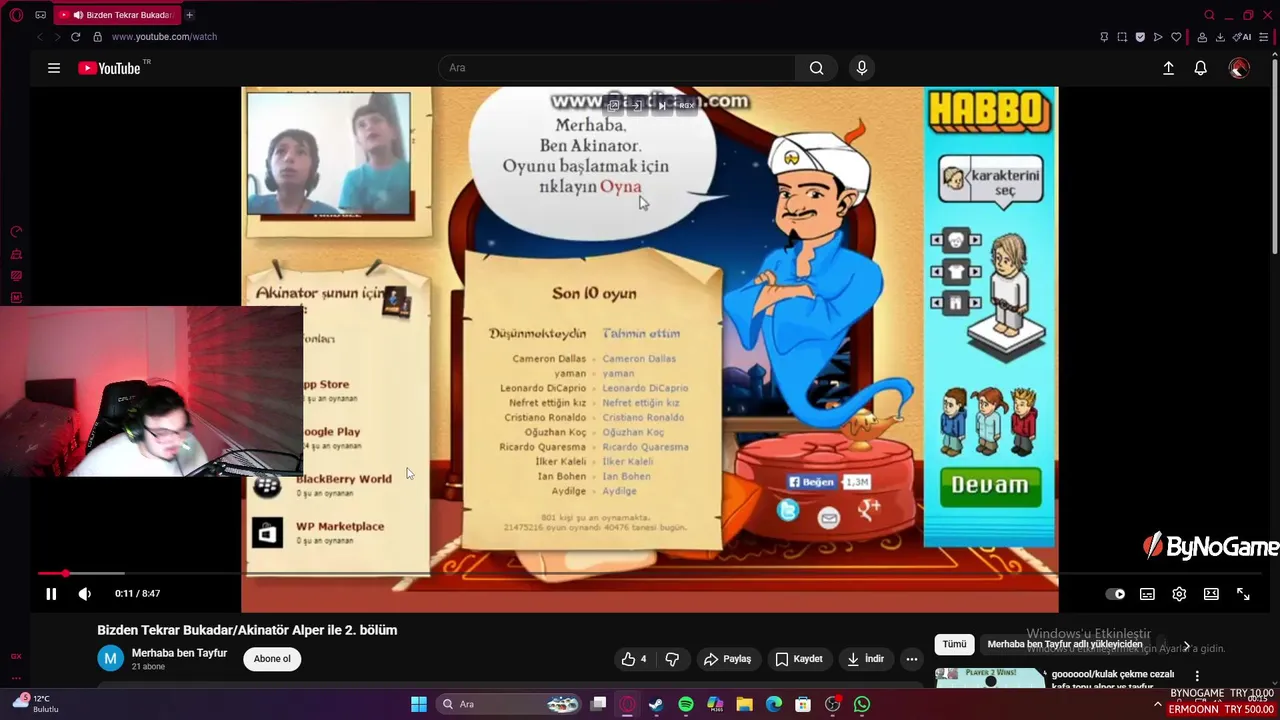Open the YouTube create upload icon
Viewport: 1280px width, 720px height.
1168,68
